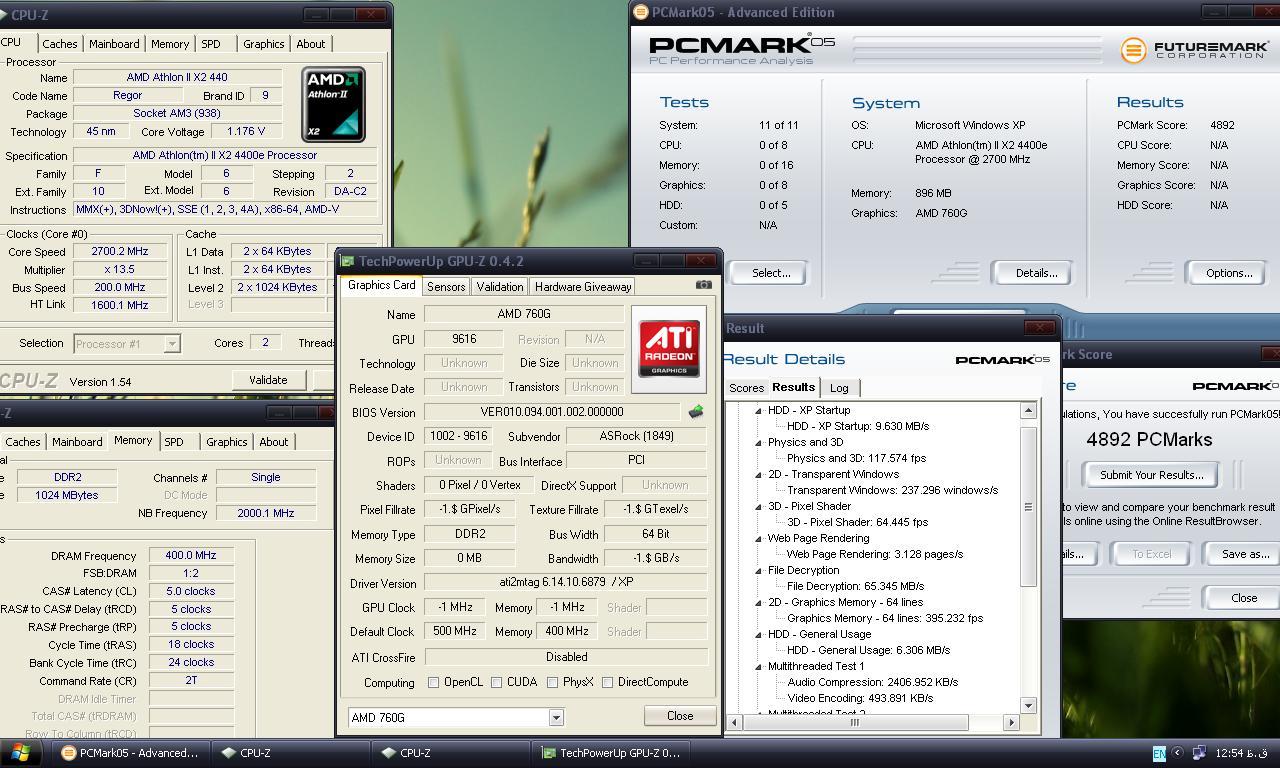1280x768 pixels.
Task: Click the PCMark05 logo in main window
Action: (742, 50)
